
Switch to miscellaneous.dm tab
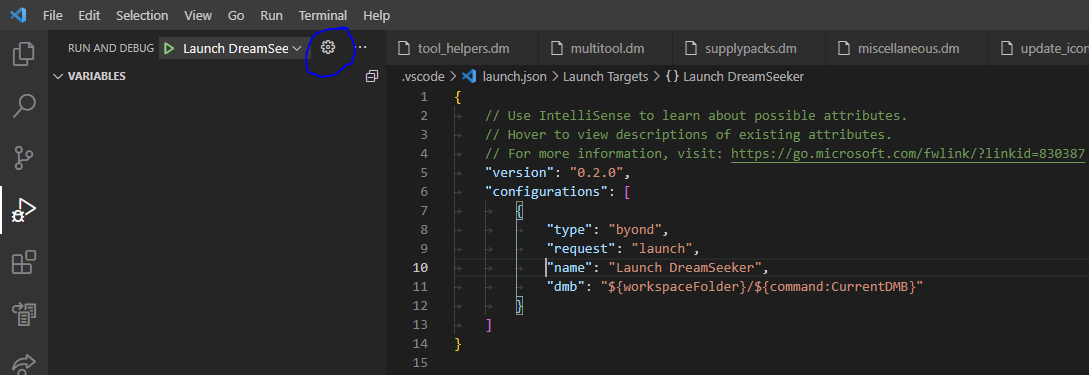coord(907,49)
